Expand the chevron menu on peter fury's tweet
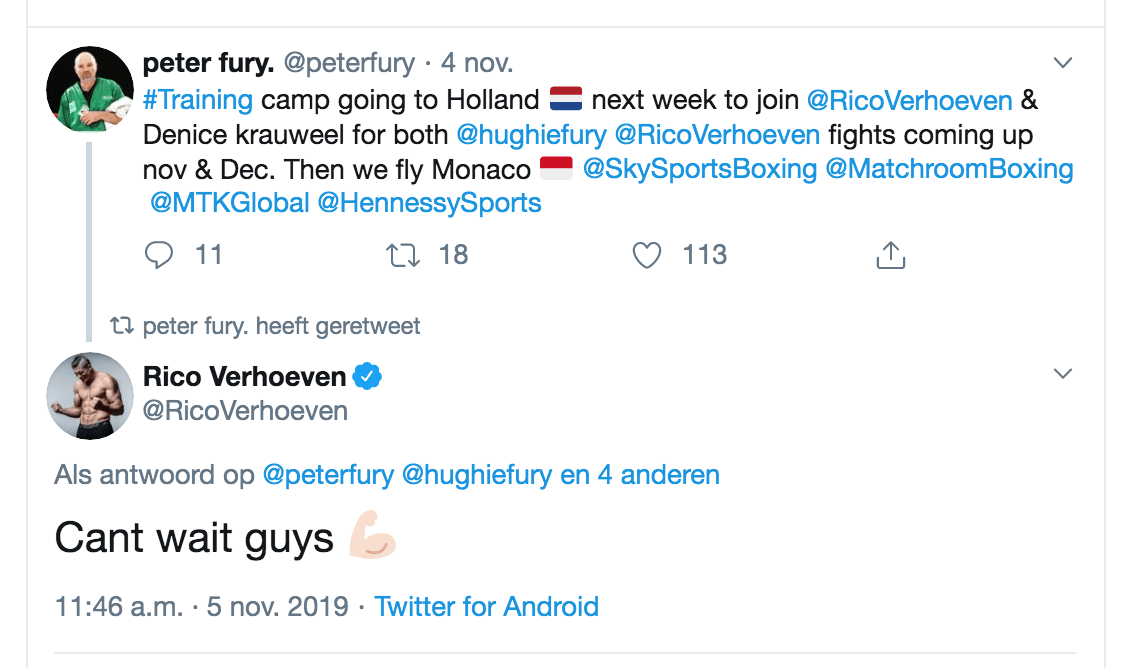This screenshot has width=1124, height=668. pyautogui.click(x=1063, y=63)
